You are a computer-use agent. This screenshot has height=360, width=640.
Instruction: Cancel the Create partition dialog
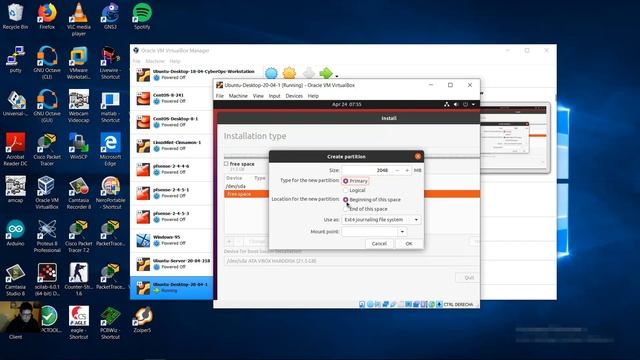[x=379, y=244]
